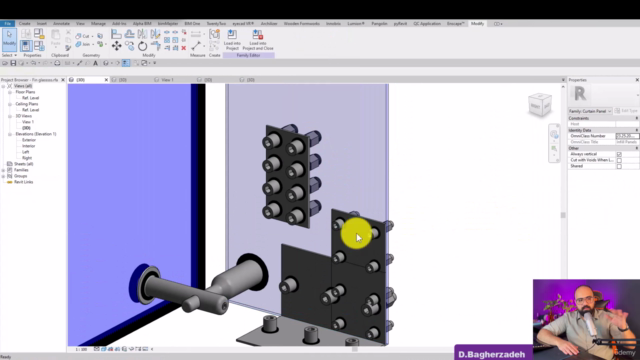Viewport: 640px width, 360px height.
Task: Select the Exterior elevation in browser
Action: point(29,140)
